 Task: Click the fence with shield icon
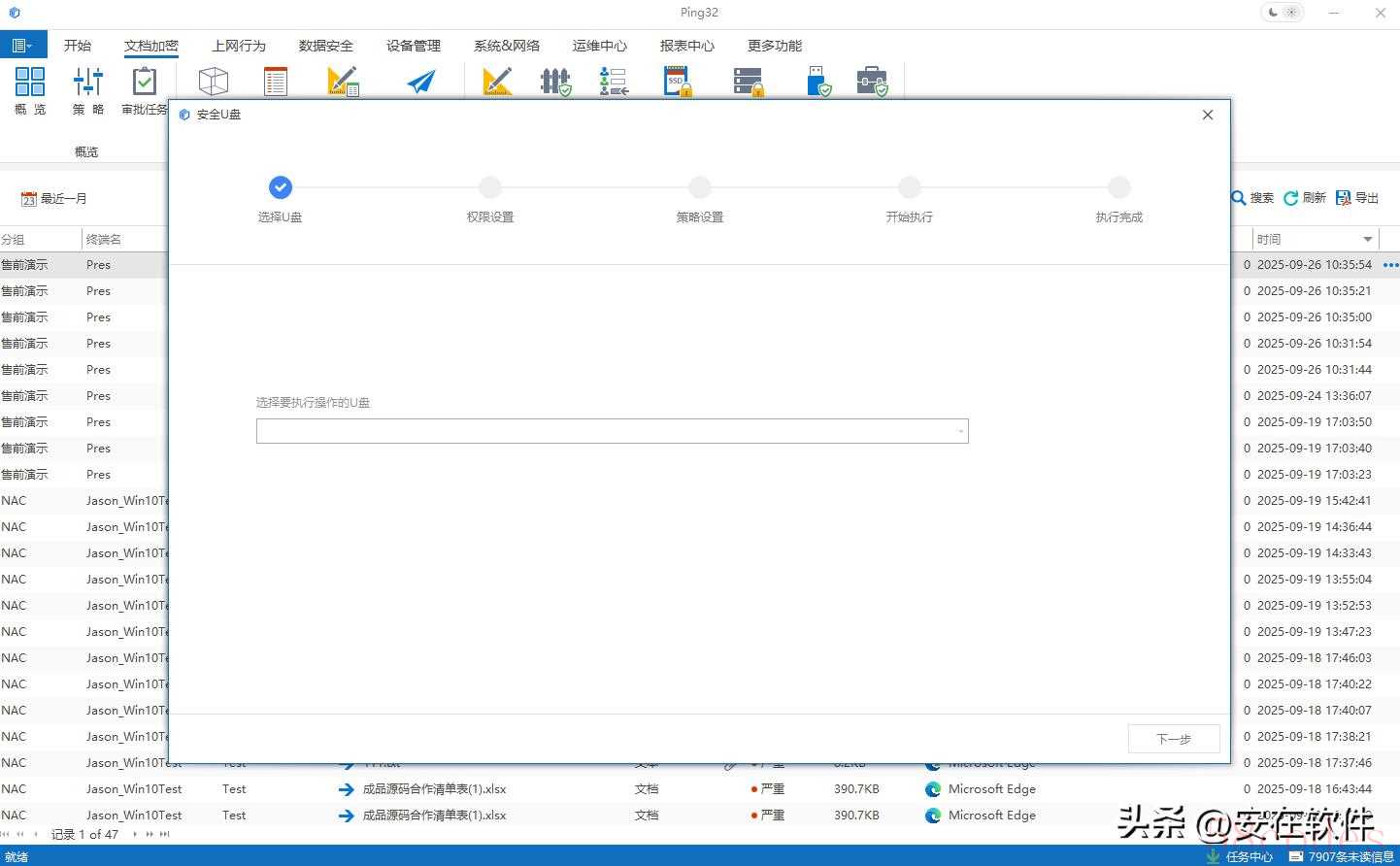point(555,82)
